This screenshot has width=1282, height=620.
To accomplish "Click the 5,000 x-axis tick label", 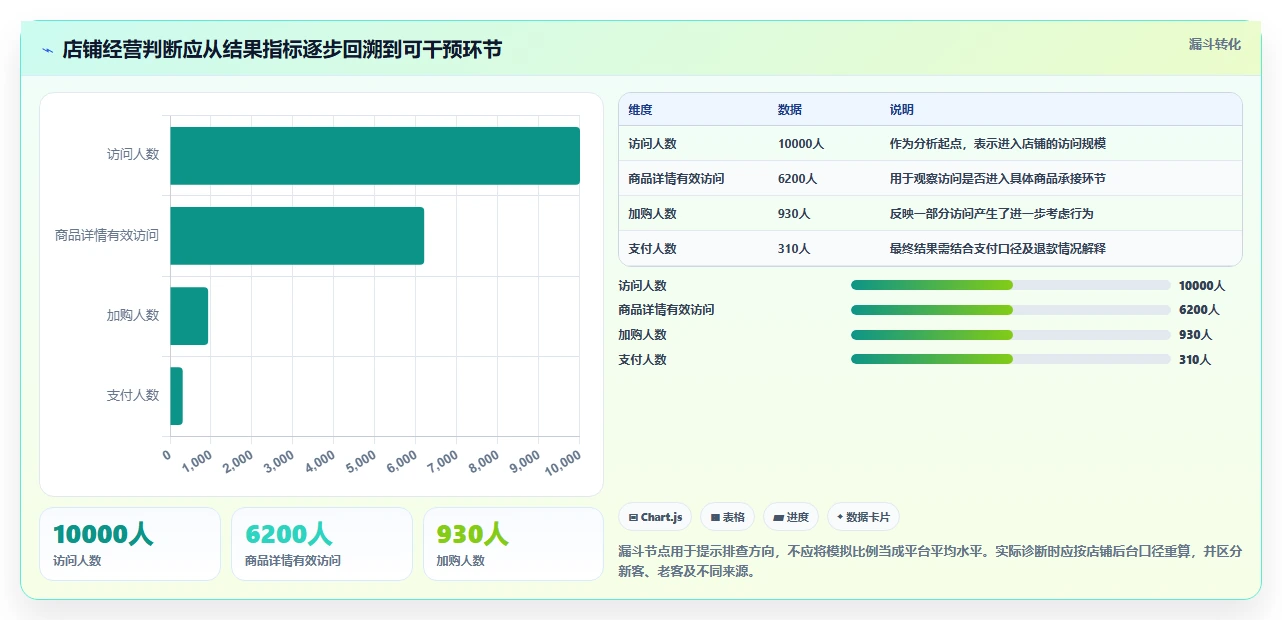I will (x=361, y=461).
